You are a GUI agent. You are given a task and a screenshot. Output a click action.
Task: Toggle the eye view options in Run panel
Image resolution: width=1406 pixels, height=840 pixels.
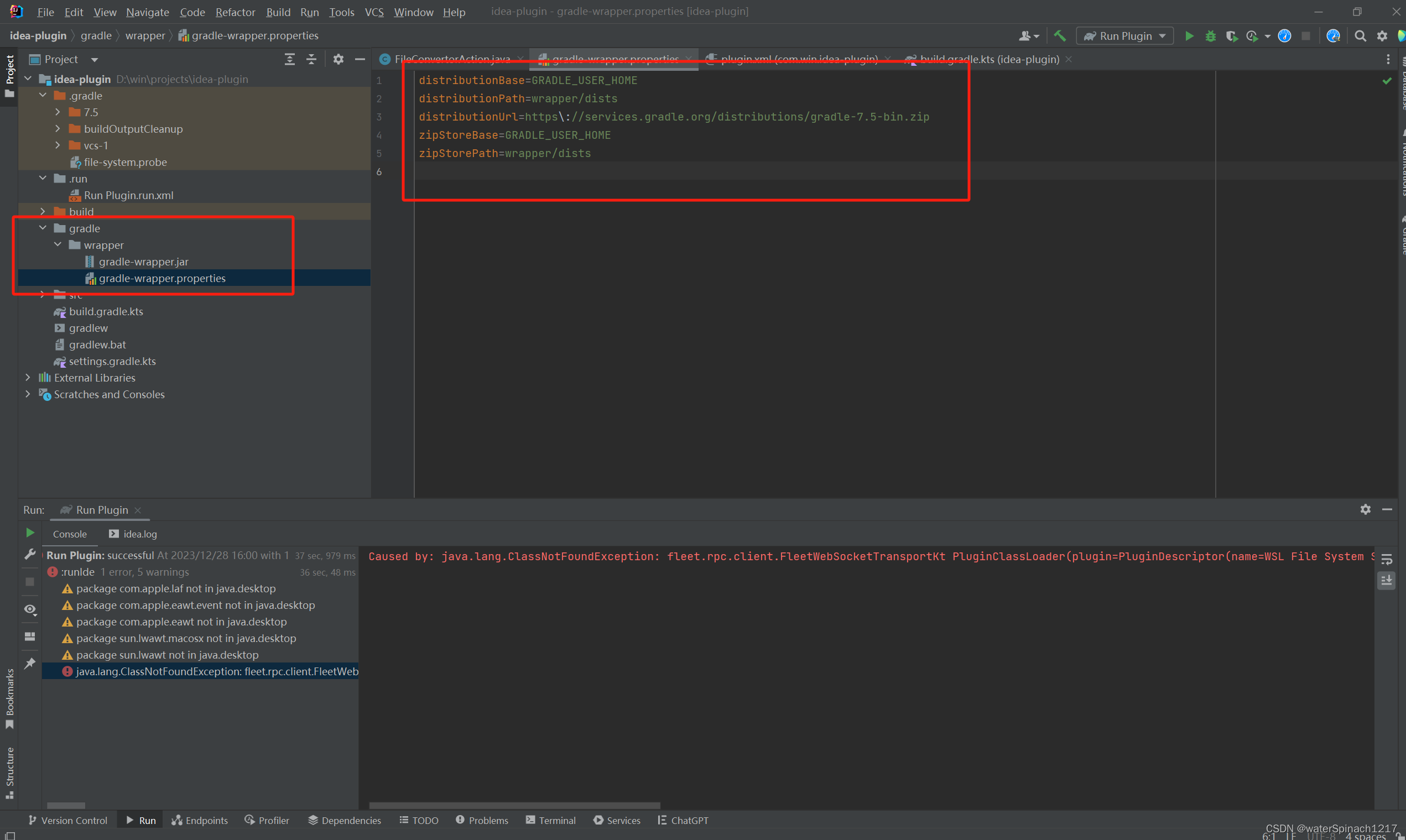coord(30,609)
